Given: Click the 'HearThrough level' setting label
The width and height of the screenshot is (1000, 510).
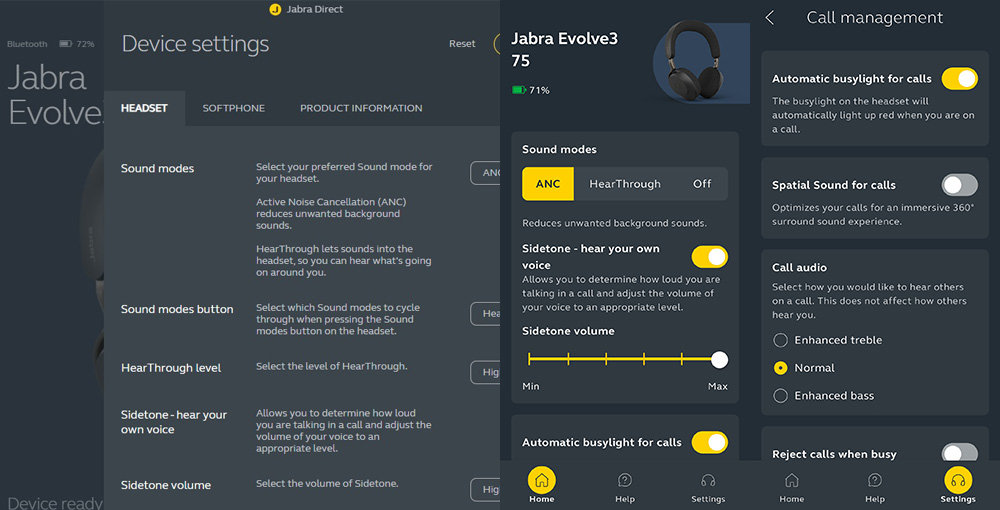Looking at the screenshot, I should 171,368.
